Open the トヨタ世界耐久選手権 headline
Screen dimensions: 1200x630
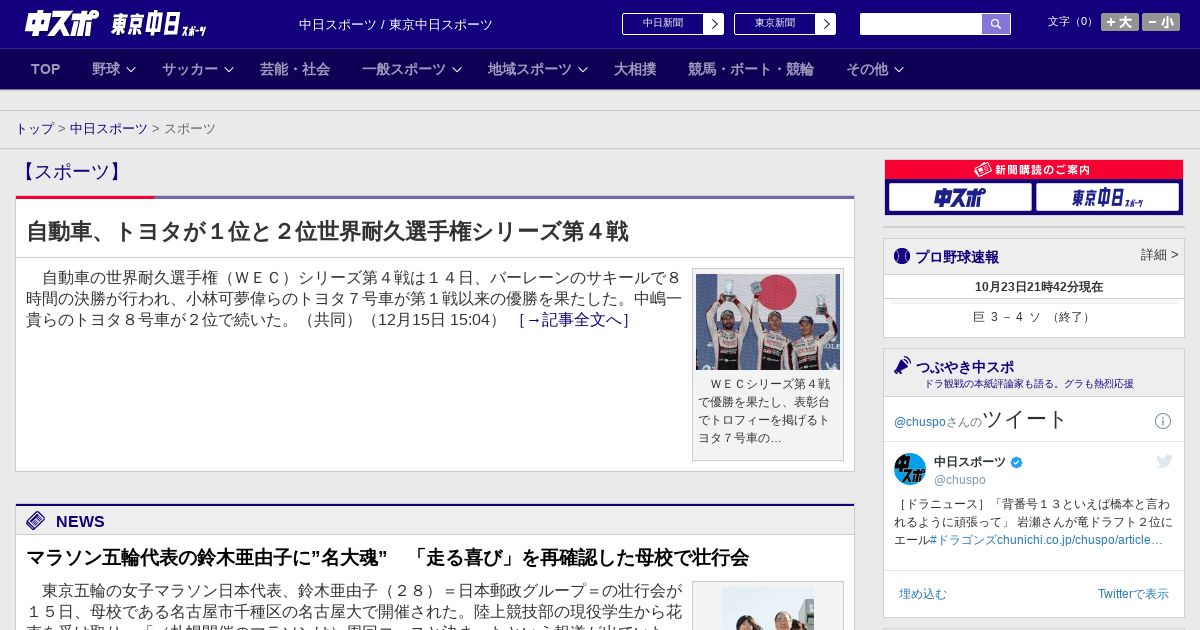(x=327, y=231)
